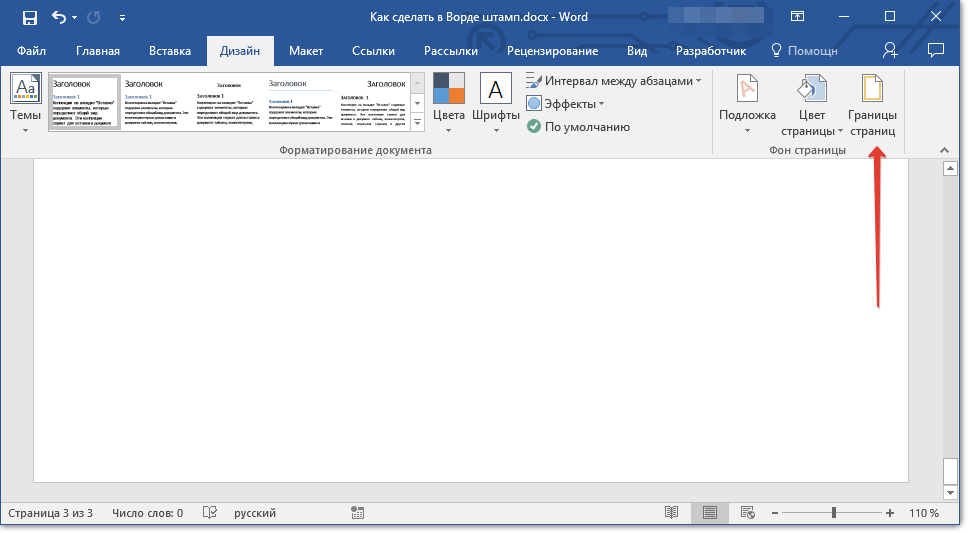Open zoom dialog via 110 % label

pyautogui.click(x=924, y=513)
